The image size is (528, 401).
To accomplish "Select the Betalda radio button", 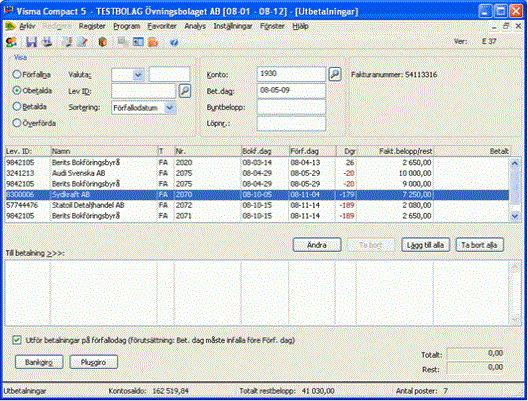I will point(16,106).
